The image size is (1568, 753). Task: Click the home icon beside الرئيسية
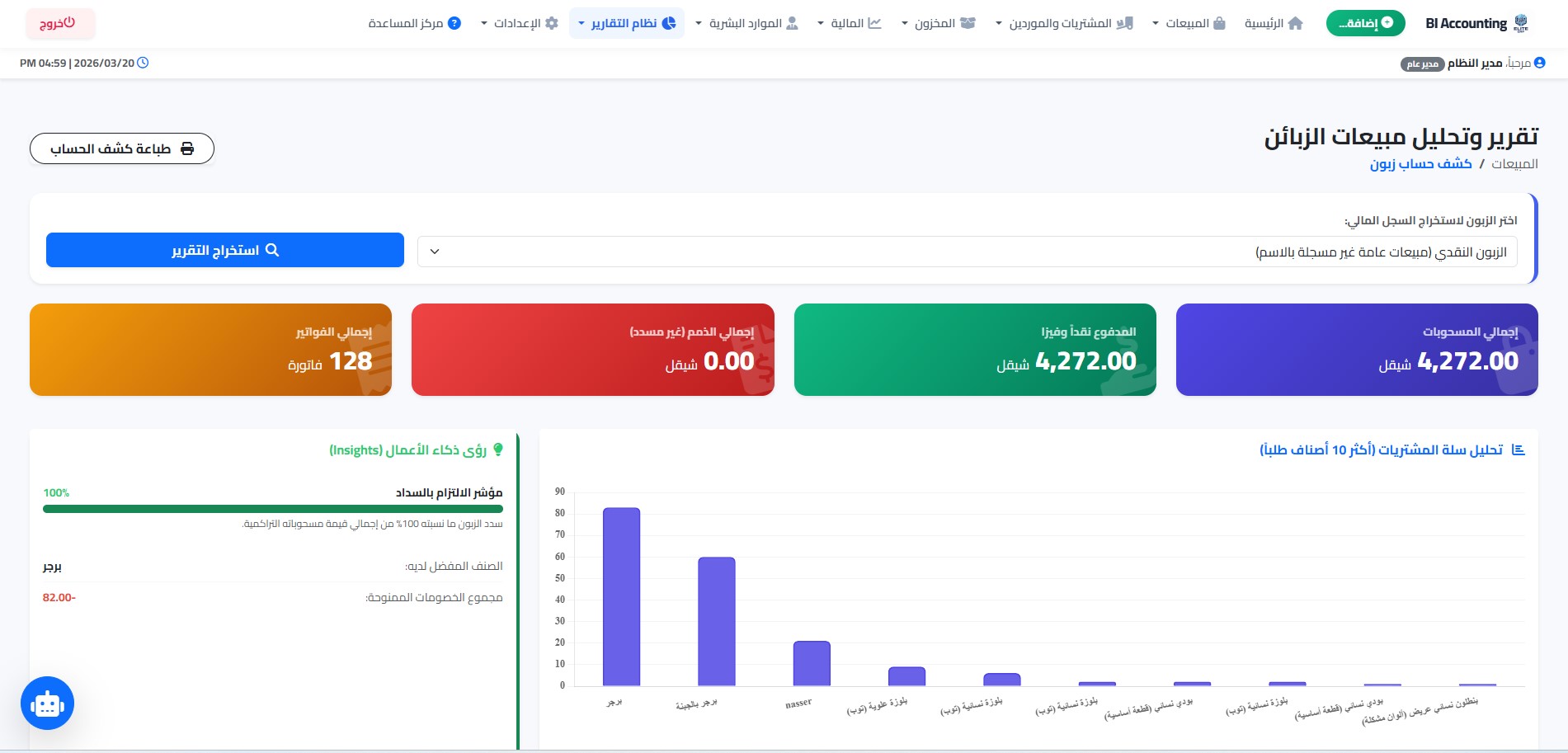click(x=1295, y=23)
